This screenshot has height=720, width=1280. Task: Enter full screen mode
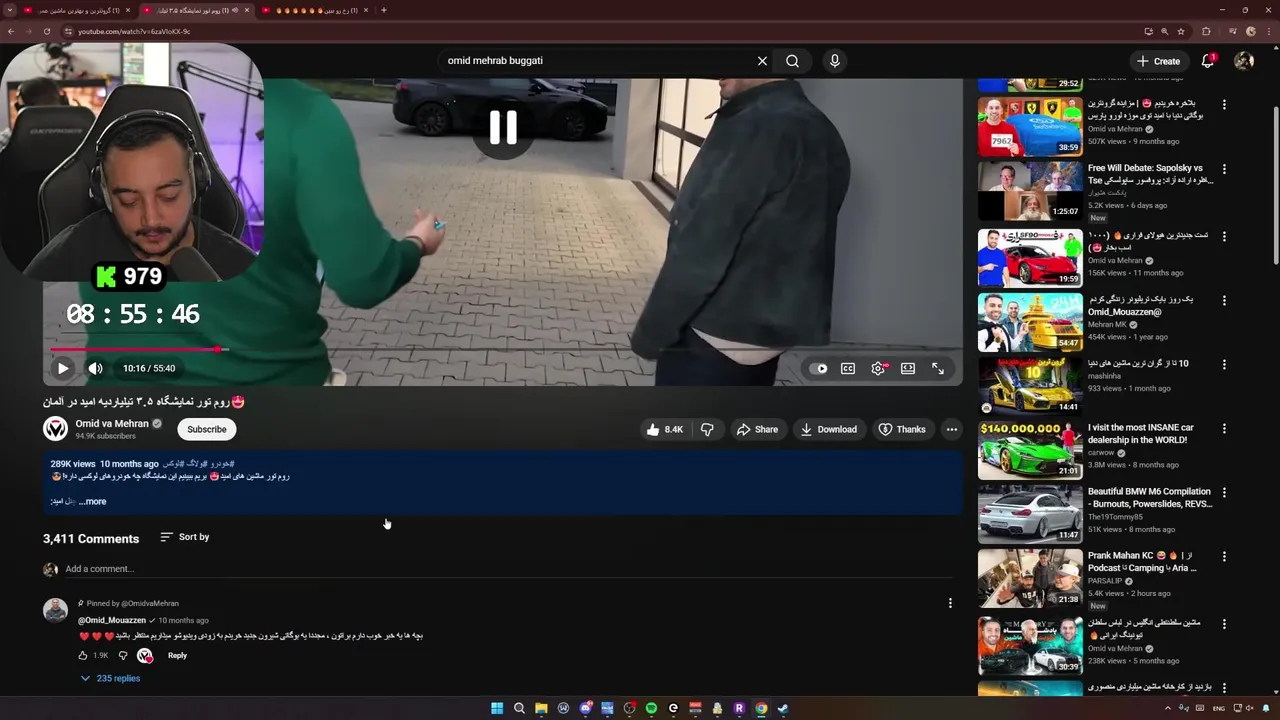pyautogui.click(x=938, y=368)
